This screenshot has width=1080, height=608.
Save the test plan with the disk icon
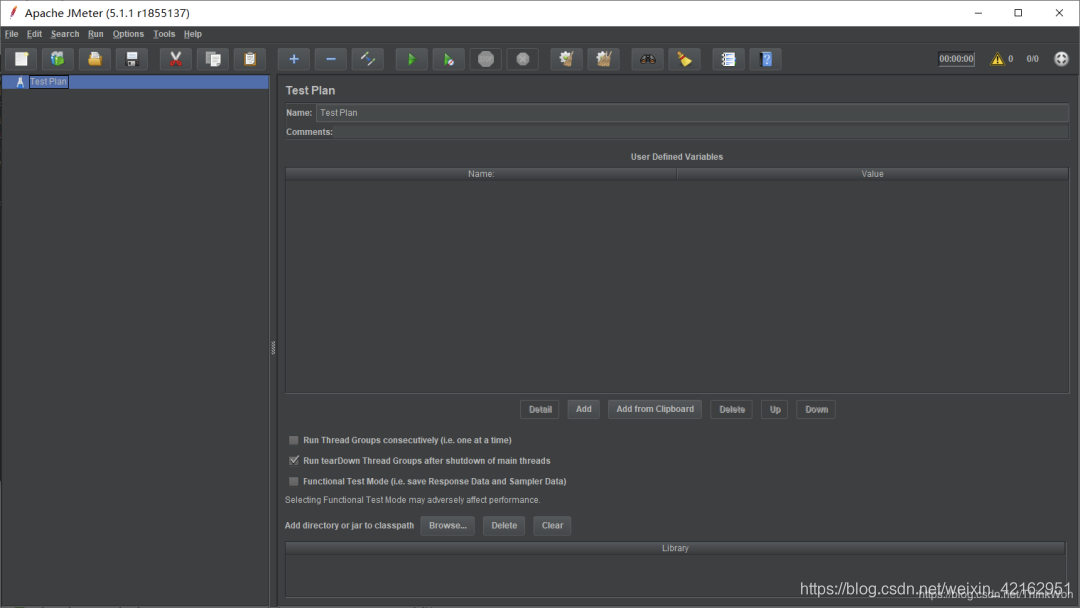coord(132,59)
